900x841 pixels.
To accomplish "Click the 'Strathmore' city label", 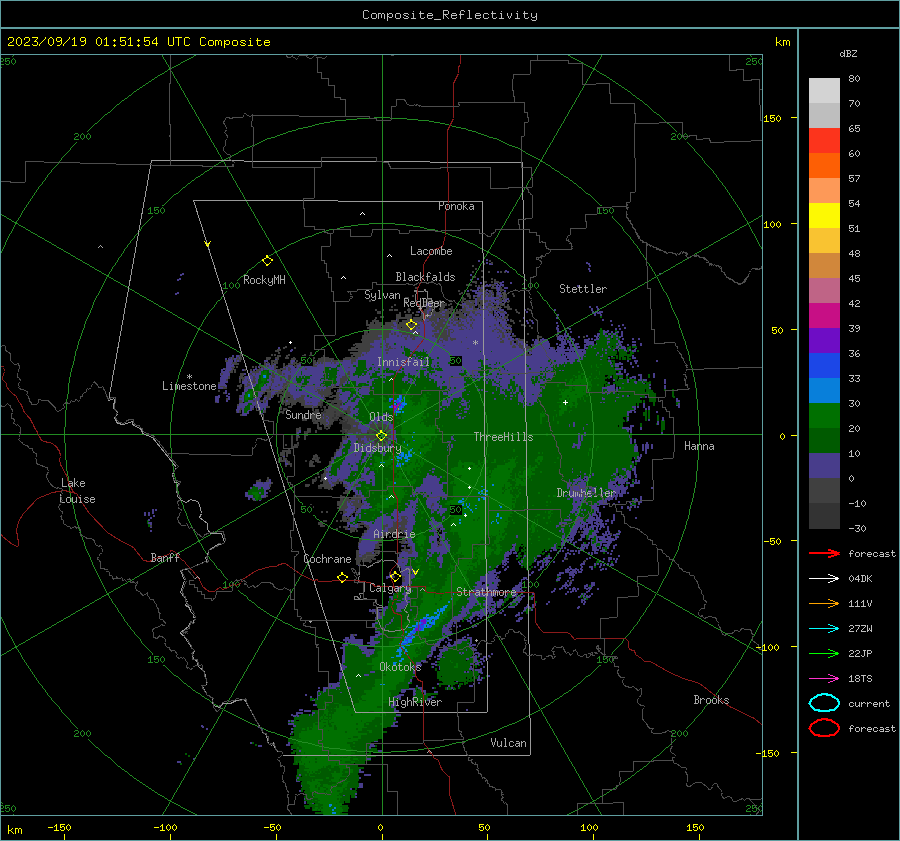I will [x=486, y=592].
